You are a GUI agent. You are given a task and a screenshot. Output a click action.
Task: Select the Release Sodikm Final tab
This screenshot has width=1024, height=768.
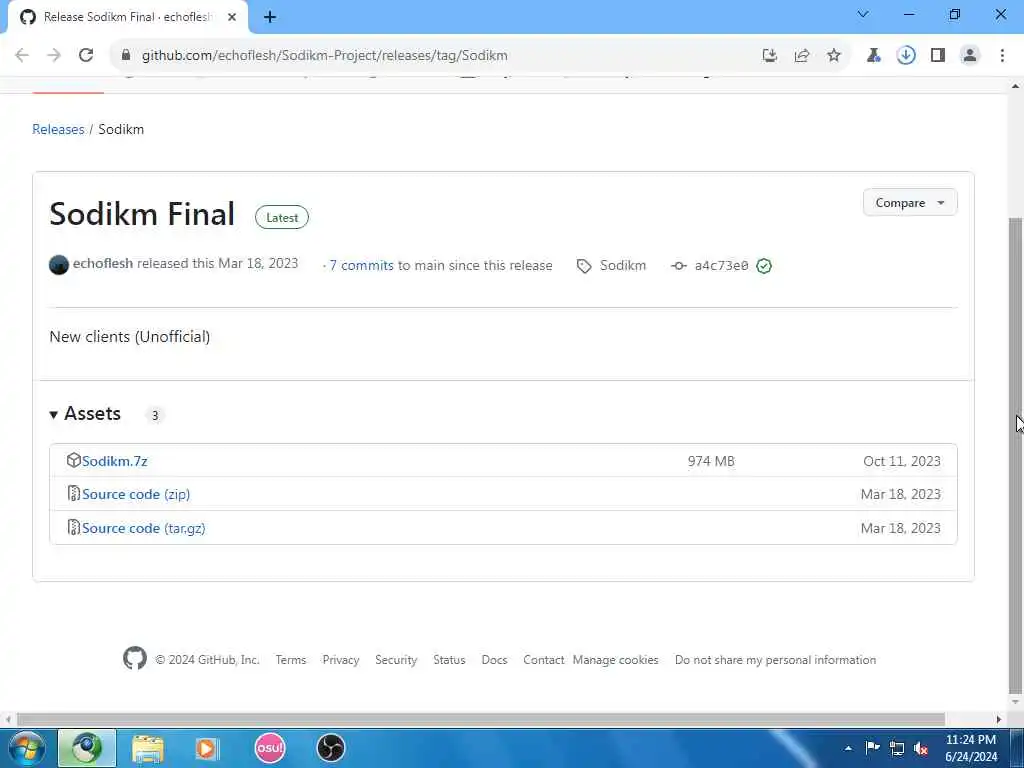pos(128,17)
